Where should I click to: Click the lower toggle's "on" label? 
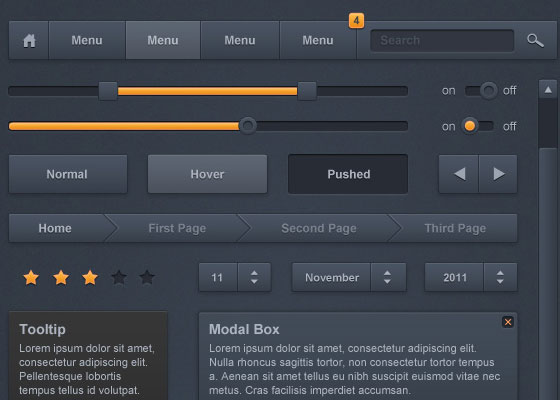[449, 126]
